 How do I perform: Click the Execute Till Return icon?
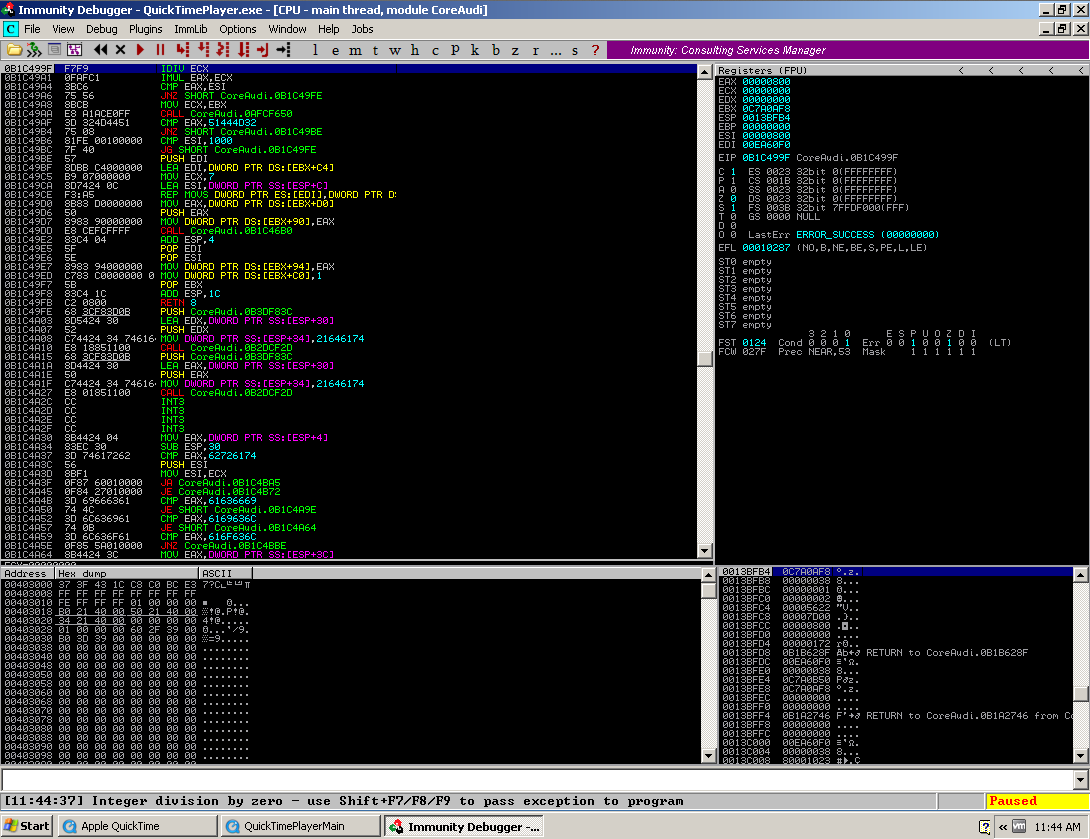coord(263,50)
